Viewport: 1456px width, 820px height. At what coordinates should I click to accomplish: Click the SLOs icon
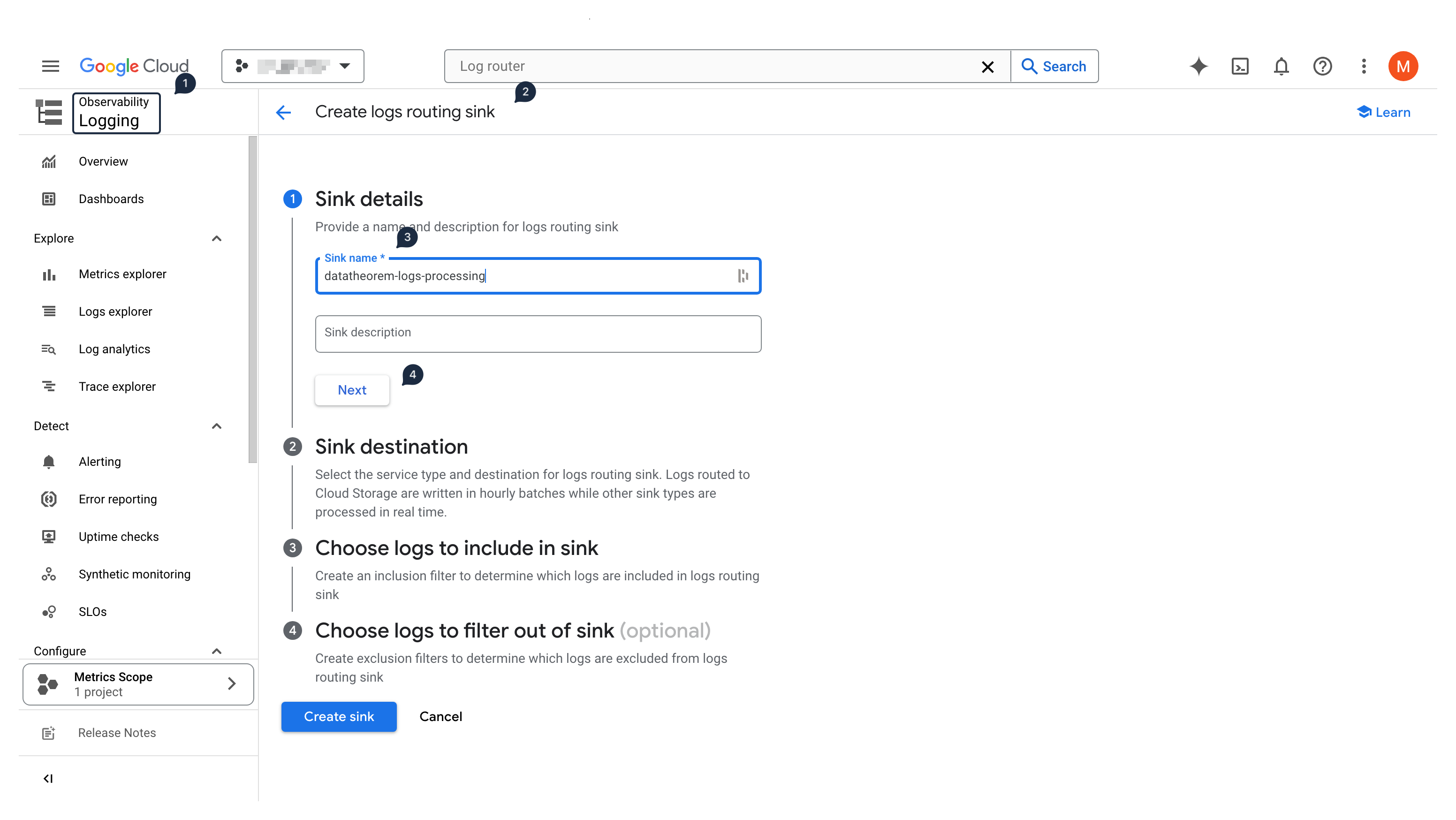click(x=49, y=612)
